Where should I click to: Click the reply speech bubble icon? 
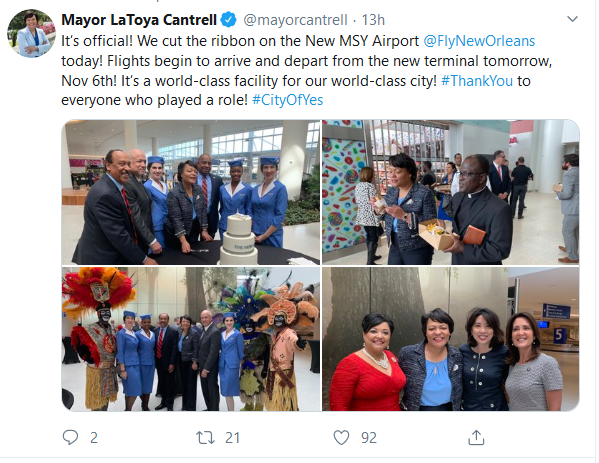(70, 437)
